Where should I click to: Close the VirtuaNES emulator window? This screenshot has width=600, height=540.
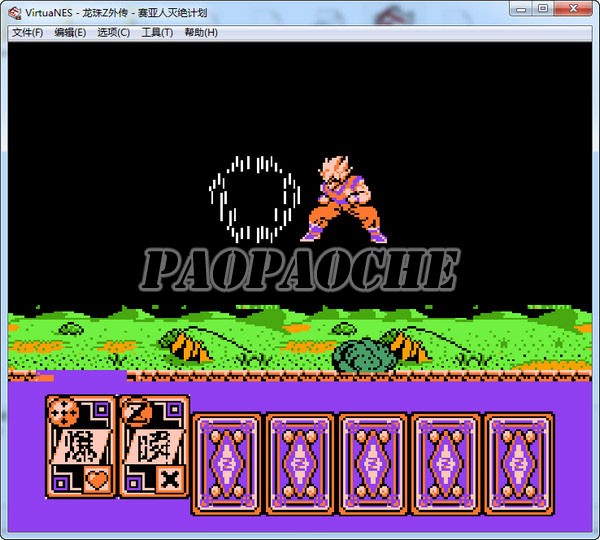[x=575, y=9]
